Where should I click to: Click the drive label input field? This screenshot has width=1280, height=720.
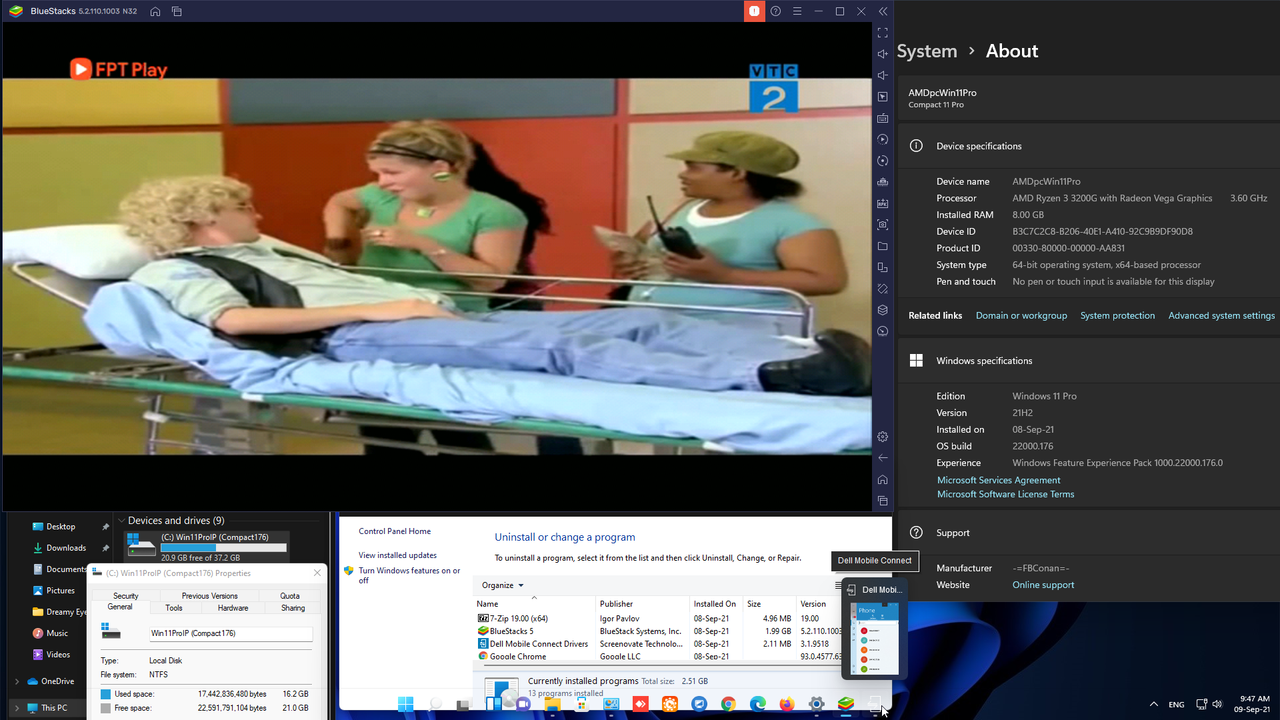(x=230, y=634)
